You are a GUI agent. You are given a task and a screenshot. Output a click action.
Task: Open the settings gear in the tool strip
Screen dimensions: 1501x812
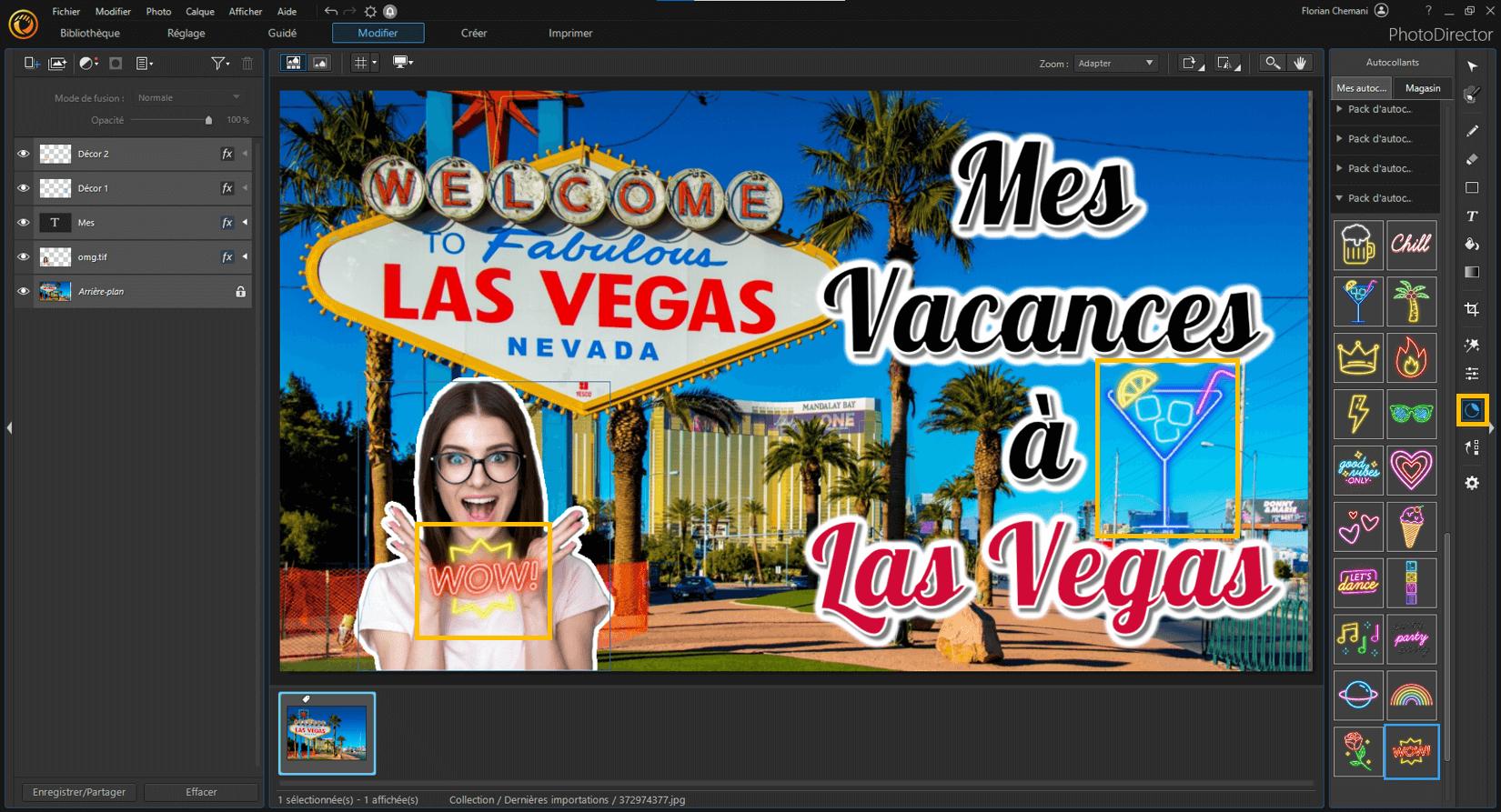[x=1472, y=483]
